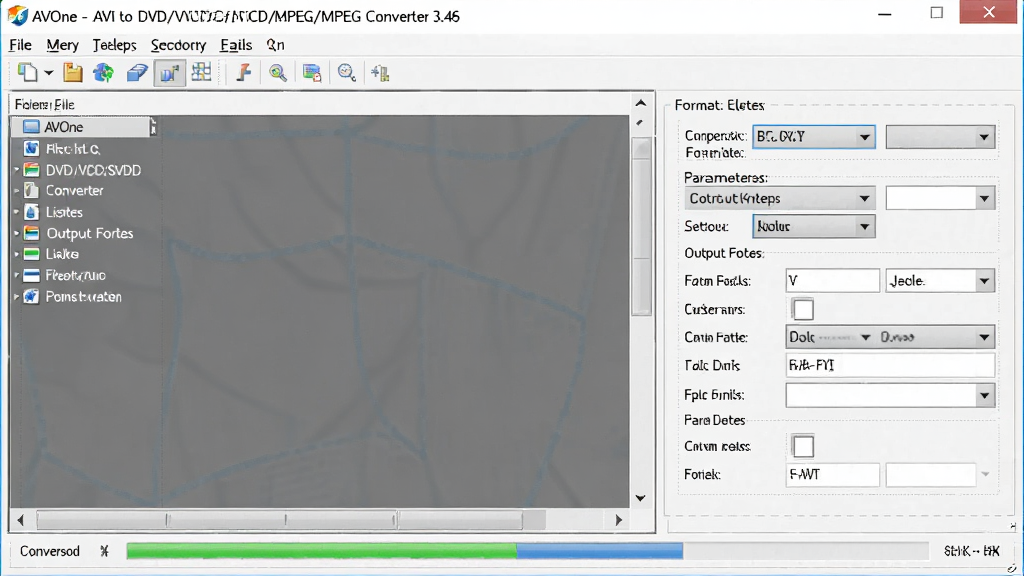Select the Liaike tree entry
The image size is (1024, 576).
pyautogui.click(x=62, y=254)
